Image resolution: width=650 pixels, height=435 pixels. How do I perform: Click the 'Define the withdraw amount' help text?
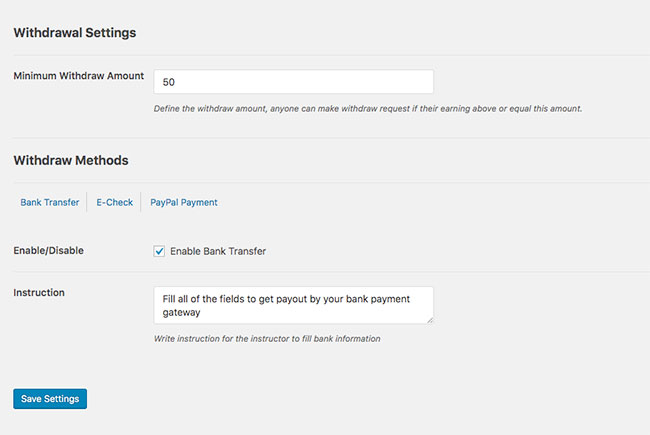click(x=368, y=108)
